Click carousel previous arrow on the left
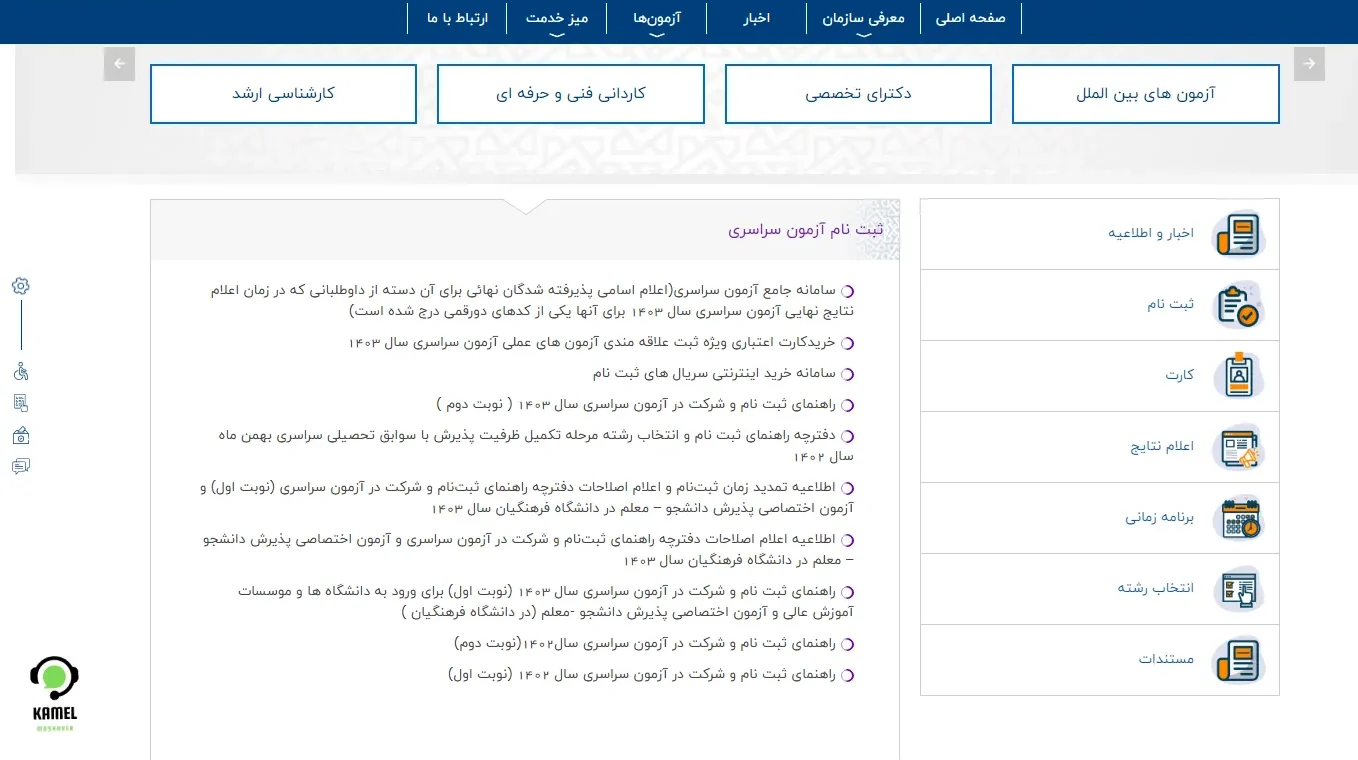The height and width of the screenshot is (760, 1358). coord(119,64)
